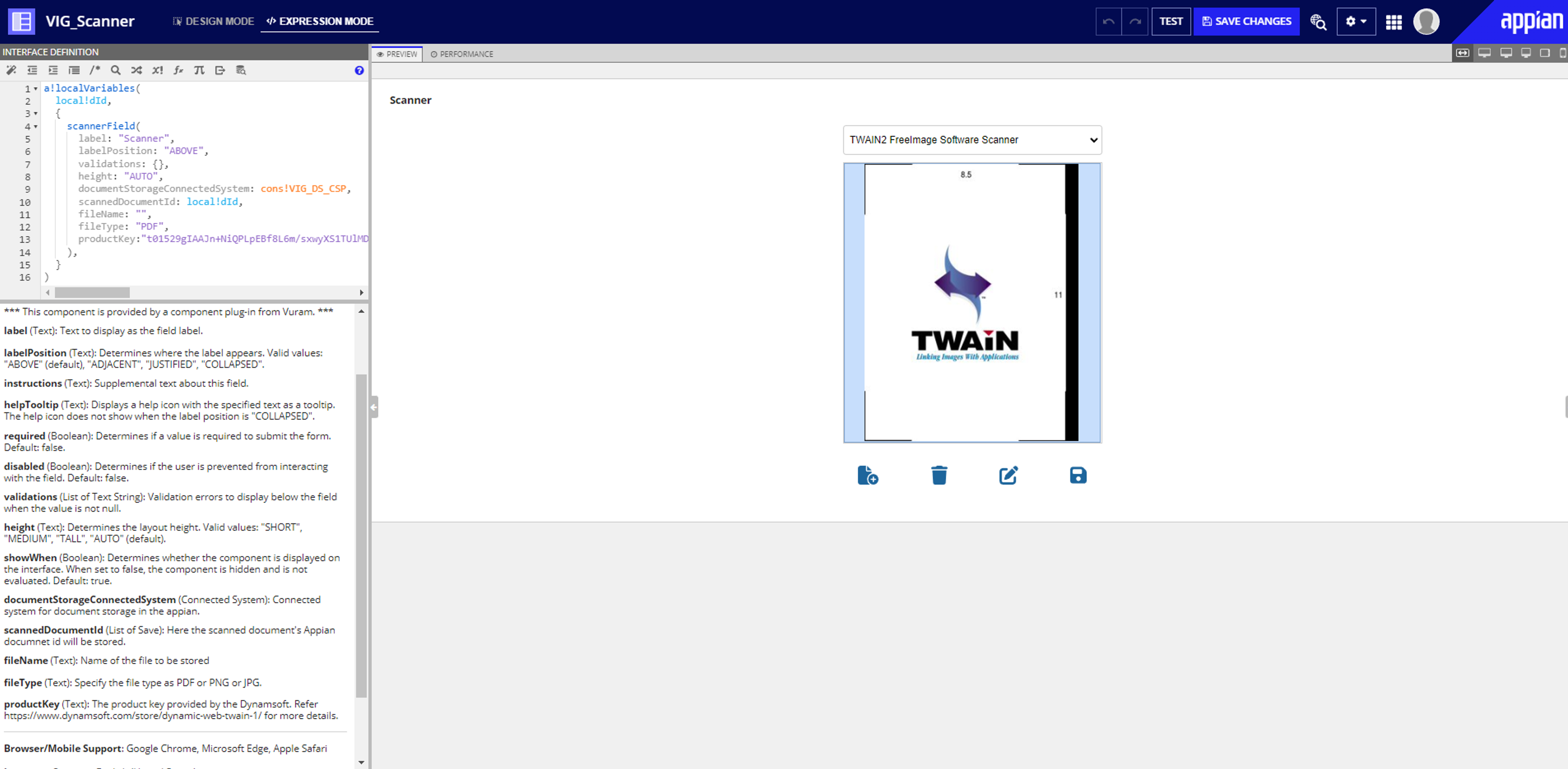Click the documentation panel scroll-down arrow
Screen dimensions: 1568x769
click(x=361, y=762)
